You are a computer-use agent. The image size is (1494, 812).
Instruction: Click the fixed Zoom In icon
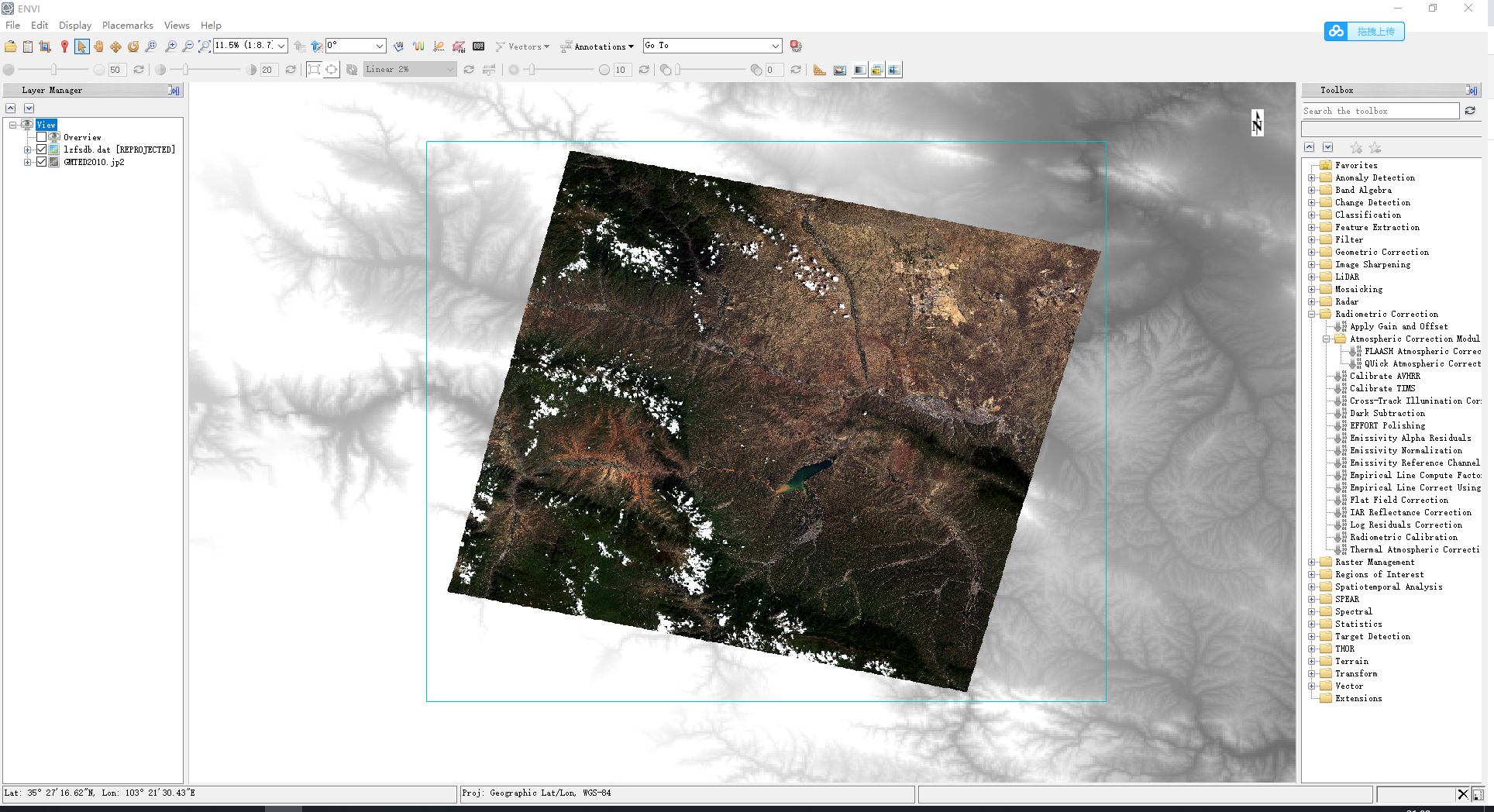(170, 46)
